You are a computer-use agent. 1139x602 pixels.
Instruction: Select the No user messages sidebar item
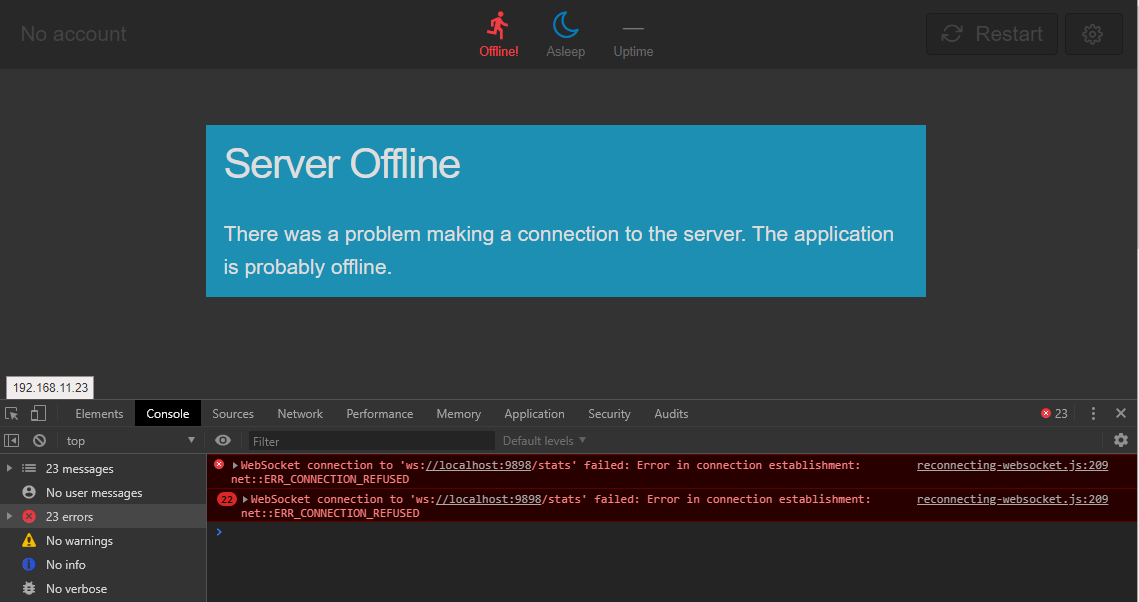tap(103, 493)
